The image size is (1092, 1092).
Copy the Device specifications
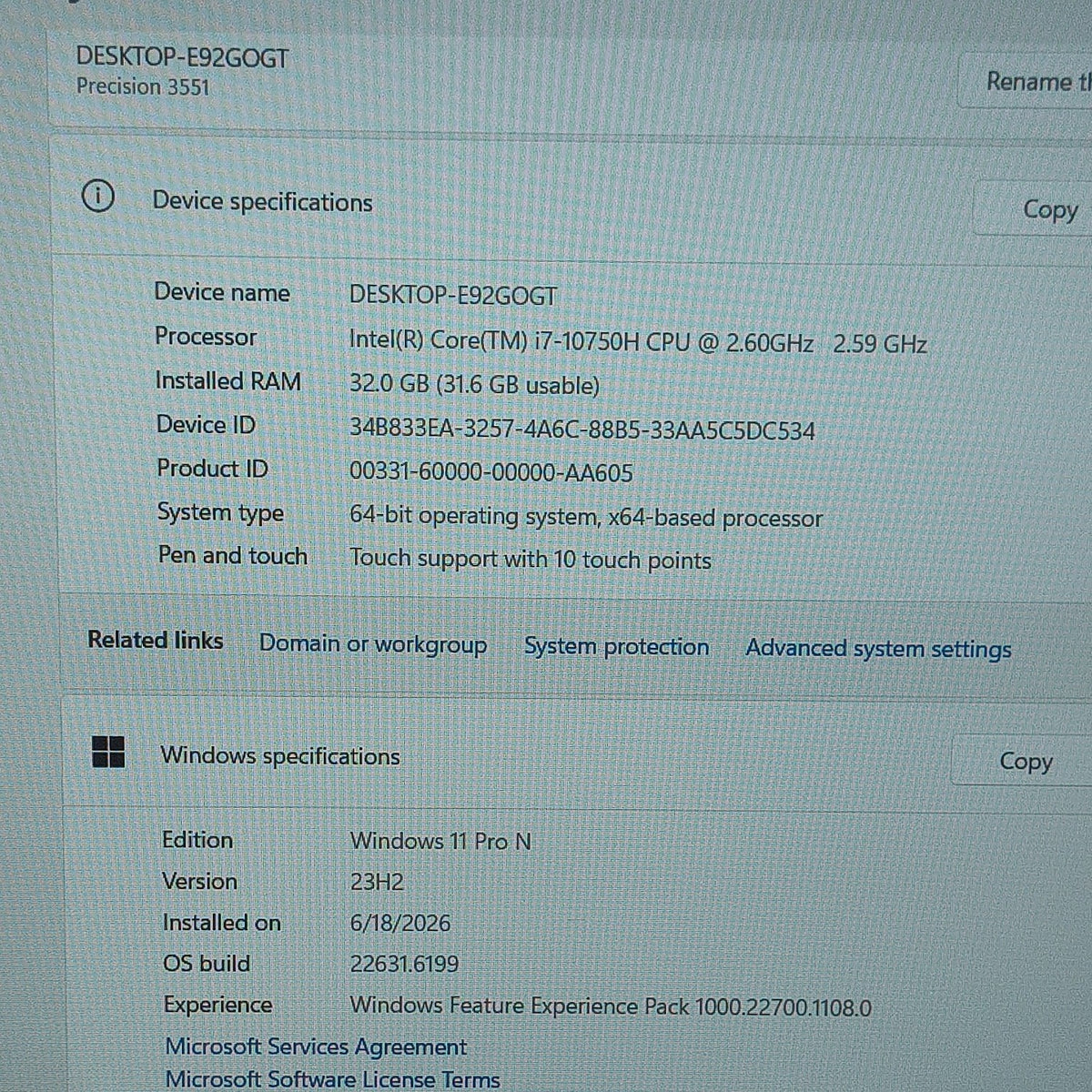coord(1048,209)
